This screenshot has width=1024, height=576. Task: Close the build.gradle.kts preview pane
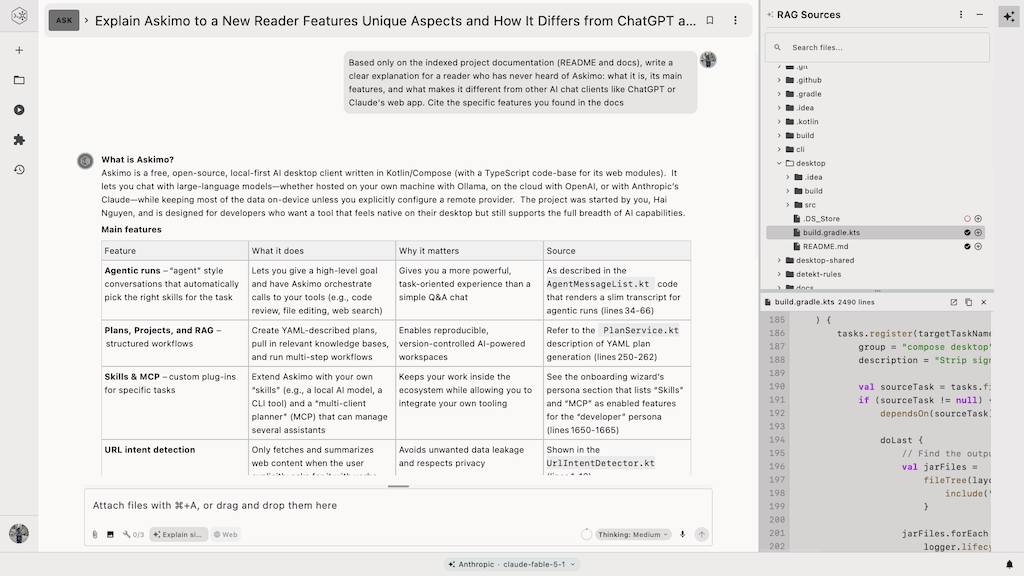[984, 302]
